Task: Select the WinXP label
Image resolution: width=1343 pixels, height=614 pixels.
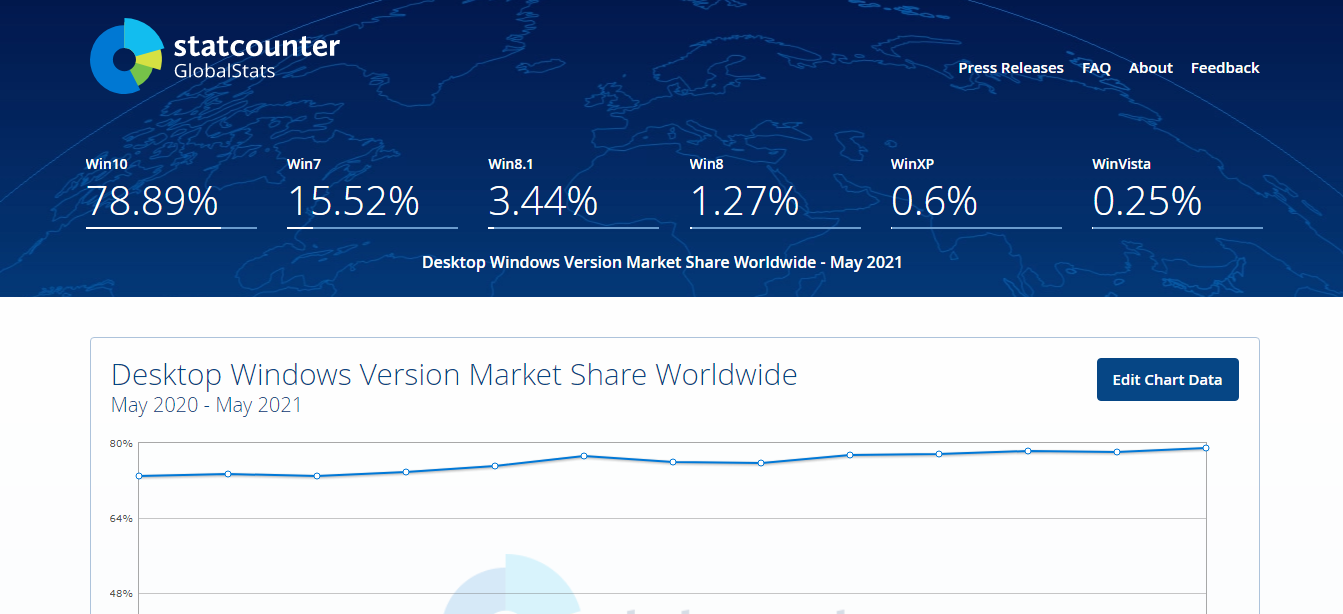Action: point(913,164)
